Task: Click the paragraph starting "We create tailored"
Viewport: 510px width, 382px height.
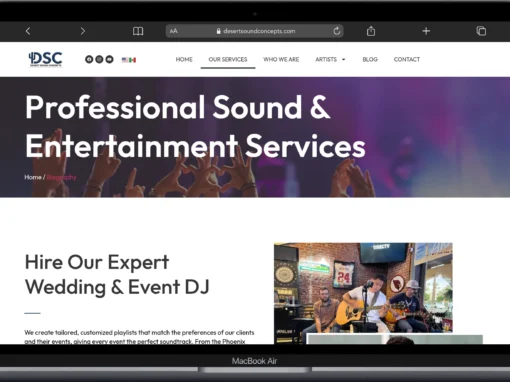Action: (x=139, y=337)
